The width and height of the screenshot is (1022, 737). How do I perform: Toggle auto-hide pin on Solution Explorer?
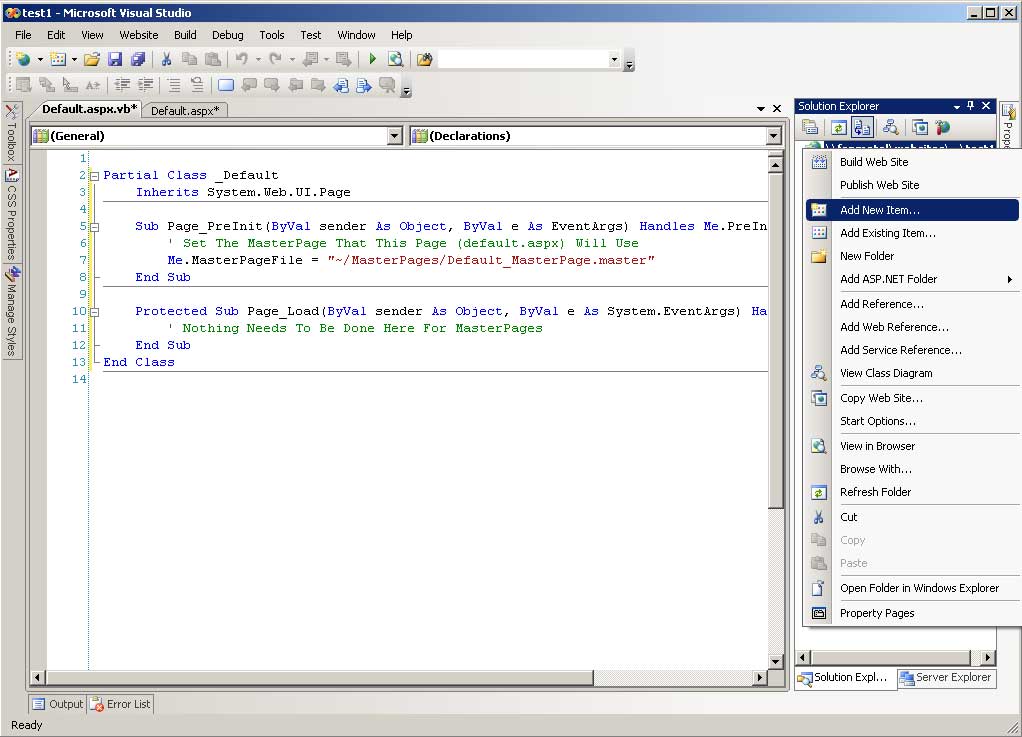[971, 106]
